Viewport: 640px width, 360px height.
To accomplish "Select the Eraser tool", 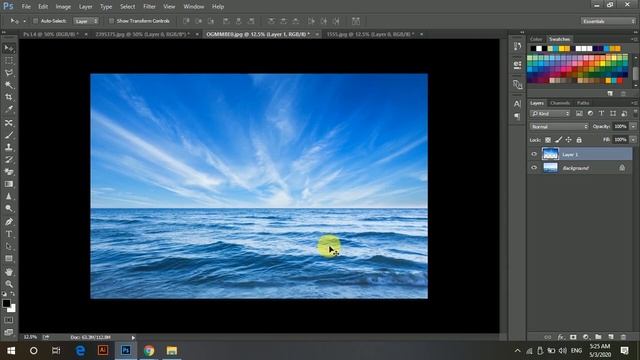I will (9, 171).
